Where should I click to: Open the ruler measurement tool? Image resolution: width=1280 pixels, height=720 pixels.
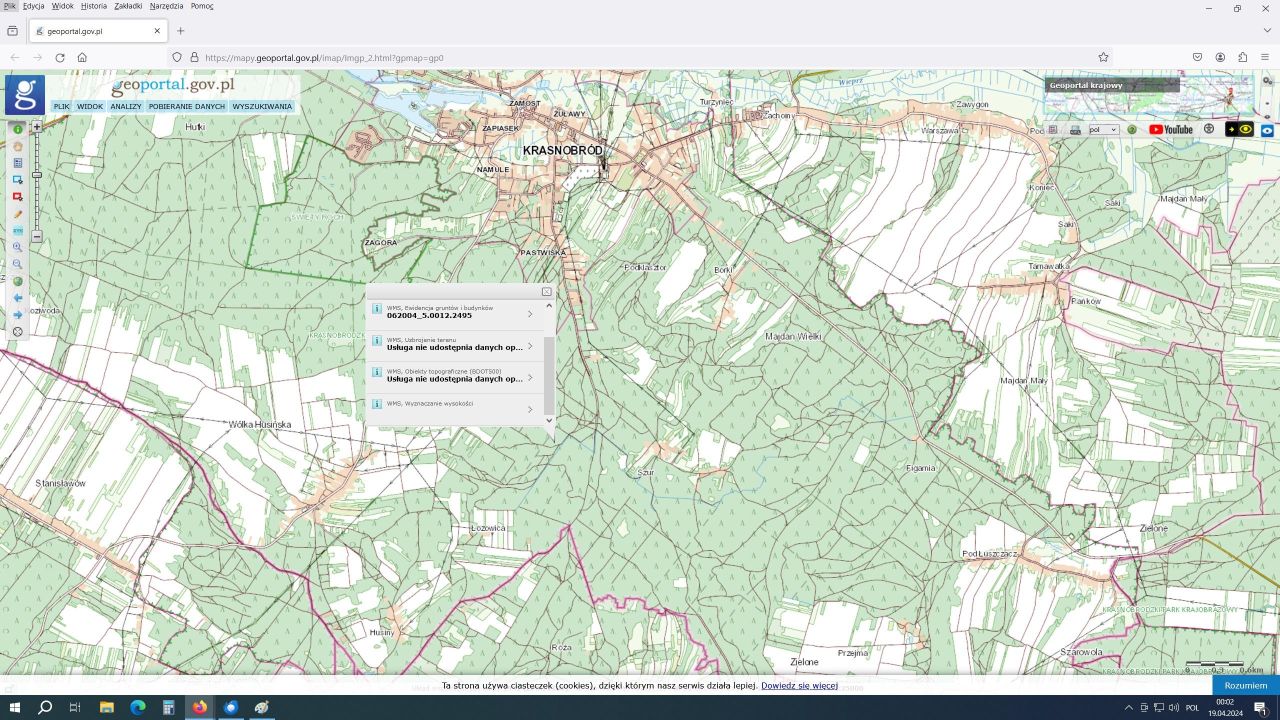[18, 230]
